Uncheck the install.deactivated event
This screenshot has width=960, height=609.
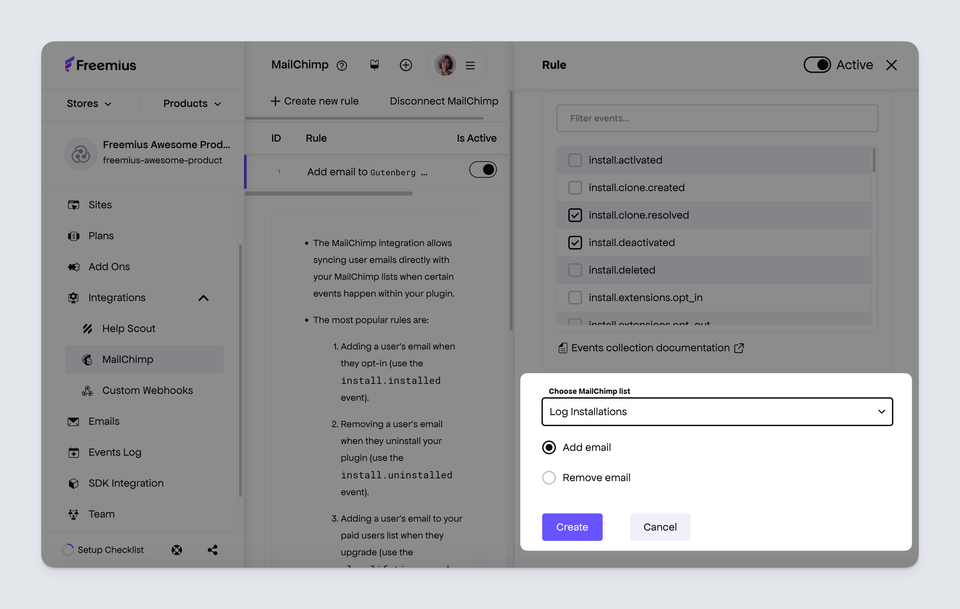575,243
